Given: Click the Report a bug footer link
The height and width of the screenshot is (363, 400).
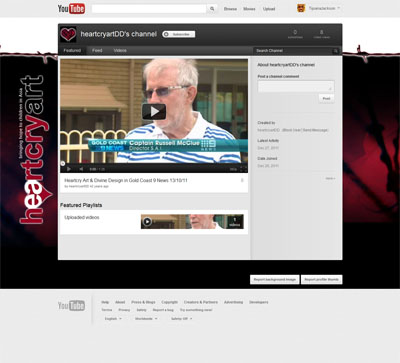Looking at the screenshot, I should click(163, 310).
